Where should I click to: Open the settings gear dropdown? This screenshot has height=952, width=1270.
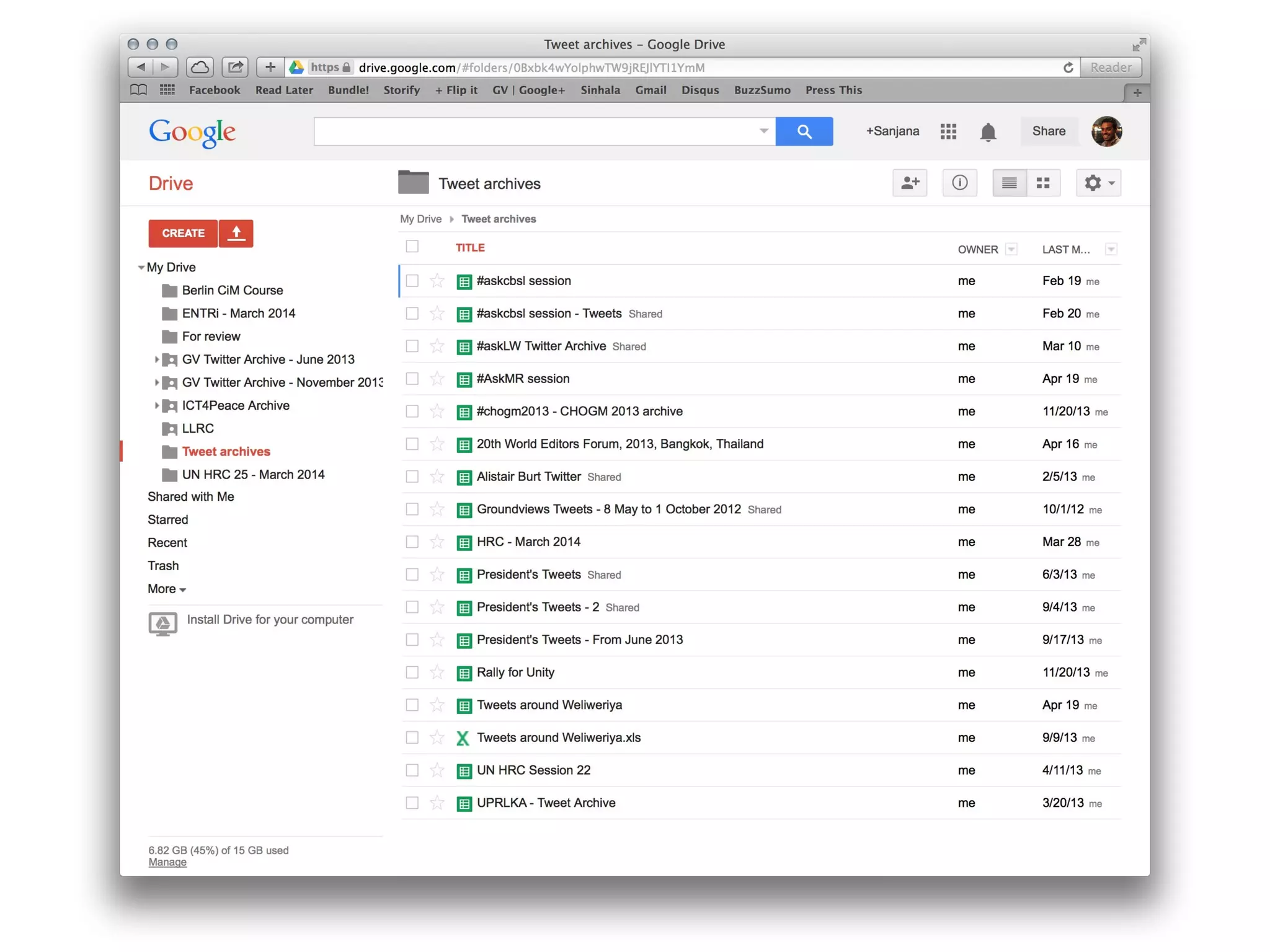click(x=1098, y=183)
